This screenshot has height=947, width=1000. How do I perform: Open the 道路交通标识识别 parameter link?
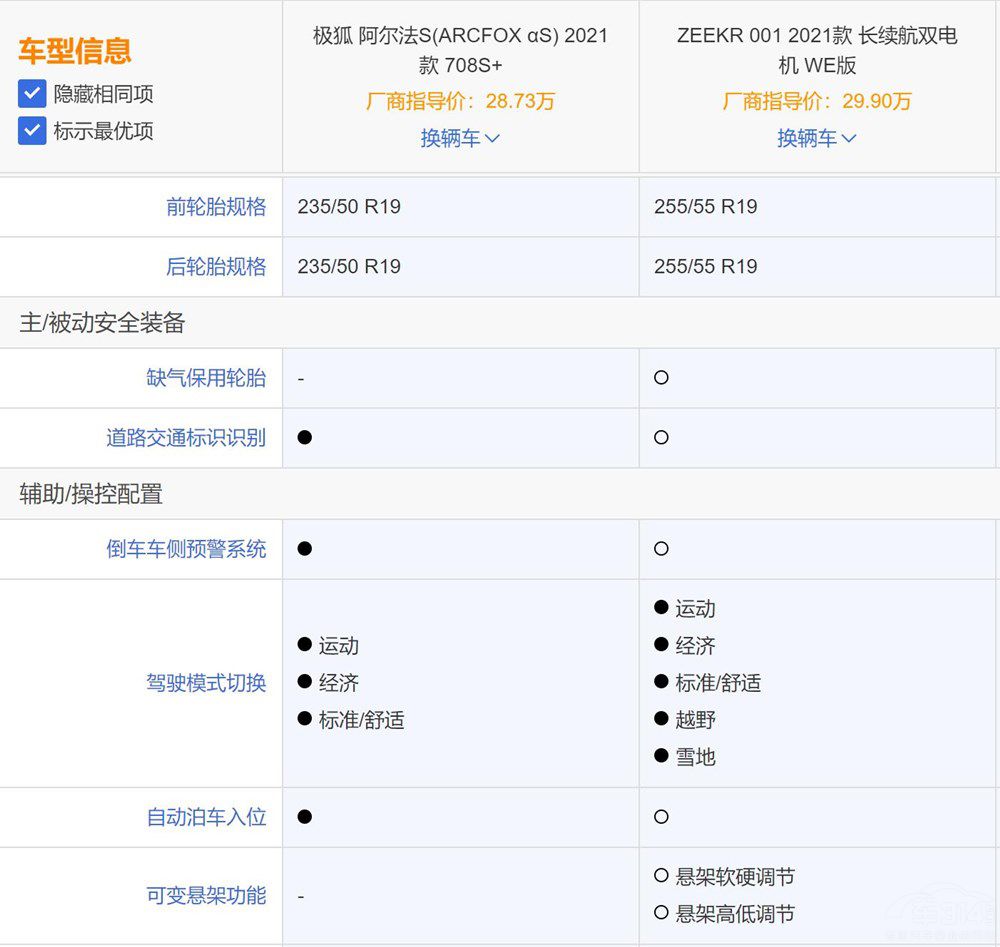186,438
